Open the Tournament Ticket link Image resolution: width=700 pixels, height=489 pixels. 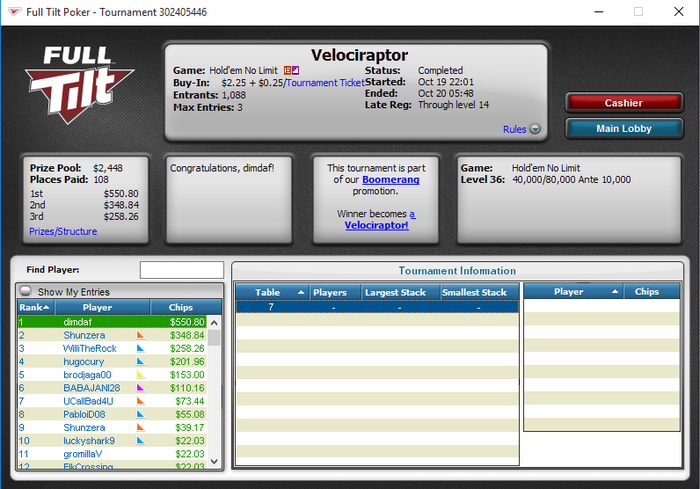325,83
